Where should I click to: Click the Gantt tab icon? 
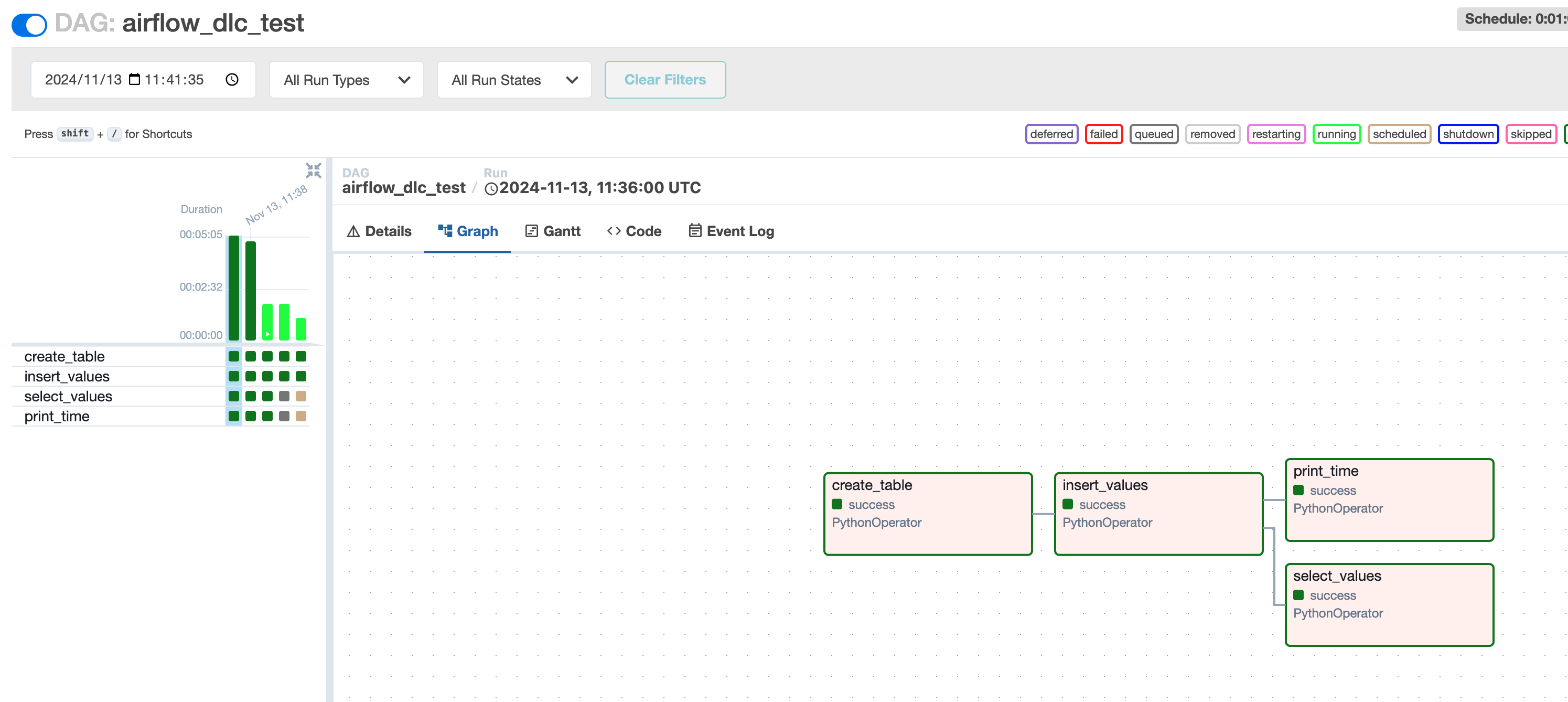531,231
